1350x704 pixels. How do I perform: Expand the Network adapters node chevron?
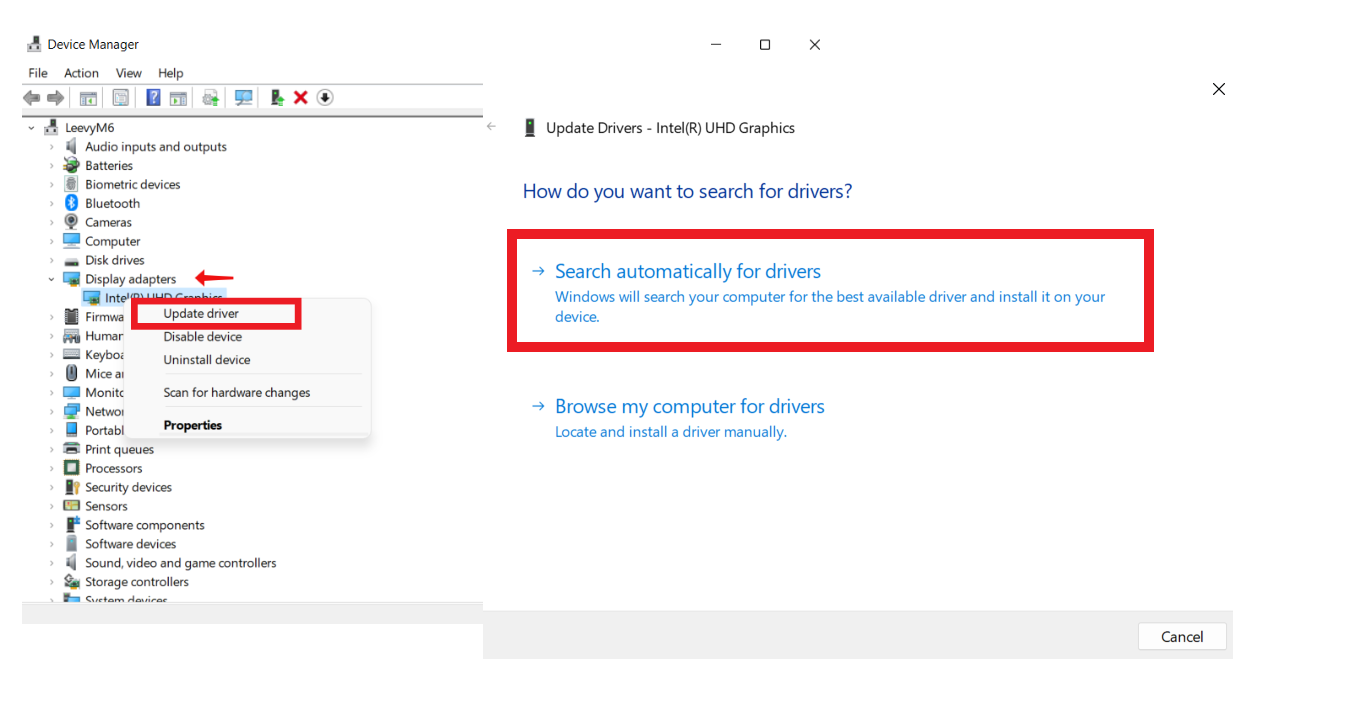52,411
